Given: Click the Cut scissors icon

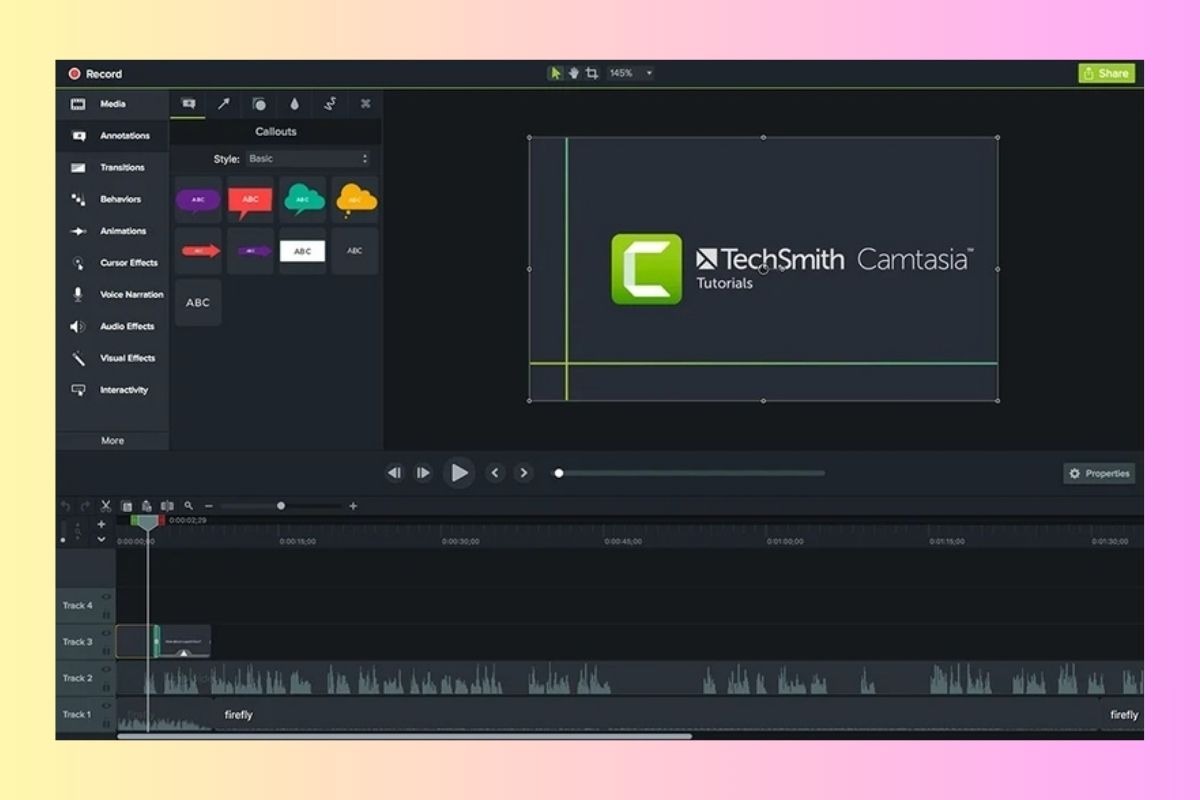Looking at the screenshot, I should point(106,506).
